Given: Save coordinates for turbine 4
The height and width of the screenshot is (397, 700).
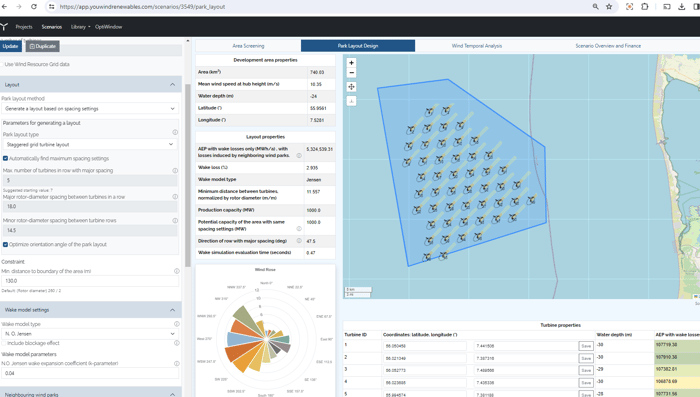Looking at the screenshot, I should (x=586, y=383).
